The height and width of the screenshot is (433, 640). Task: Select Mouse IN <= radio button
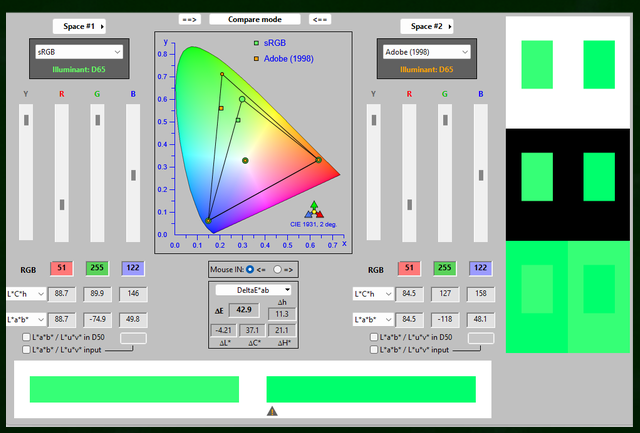click(x=250, y=269)
